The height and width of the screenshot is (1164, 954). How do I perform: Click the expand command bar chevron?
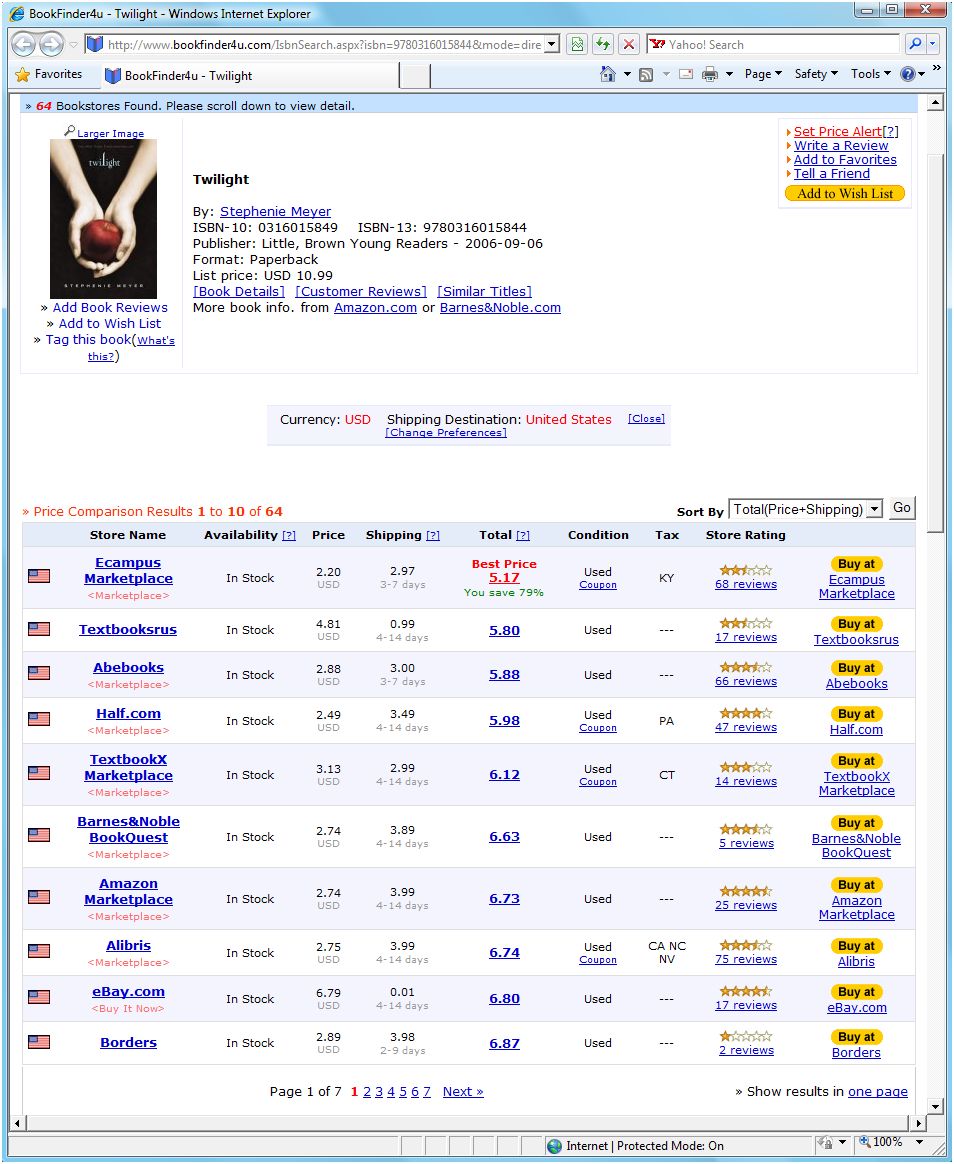coord(937,69)
